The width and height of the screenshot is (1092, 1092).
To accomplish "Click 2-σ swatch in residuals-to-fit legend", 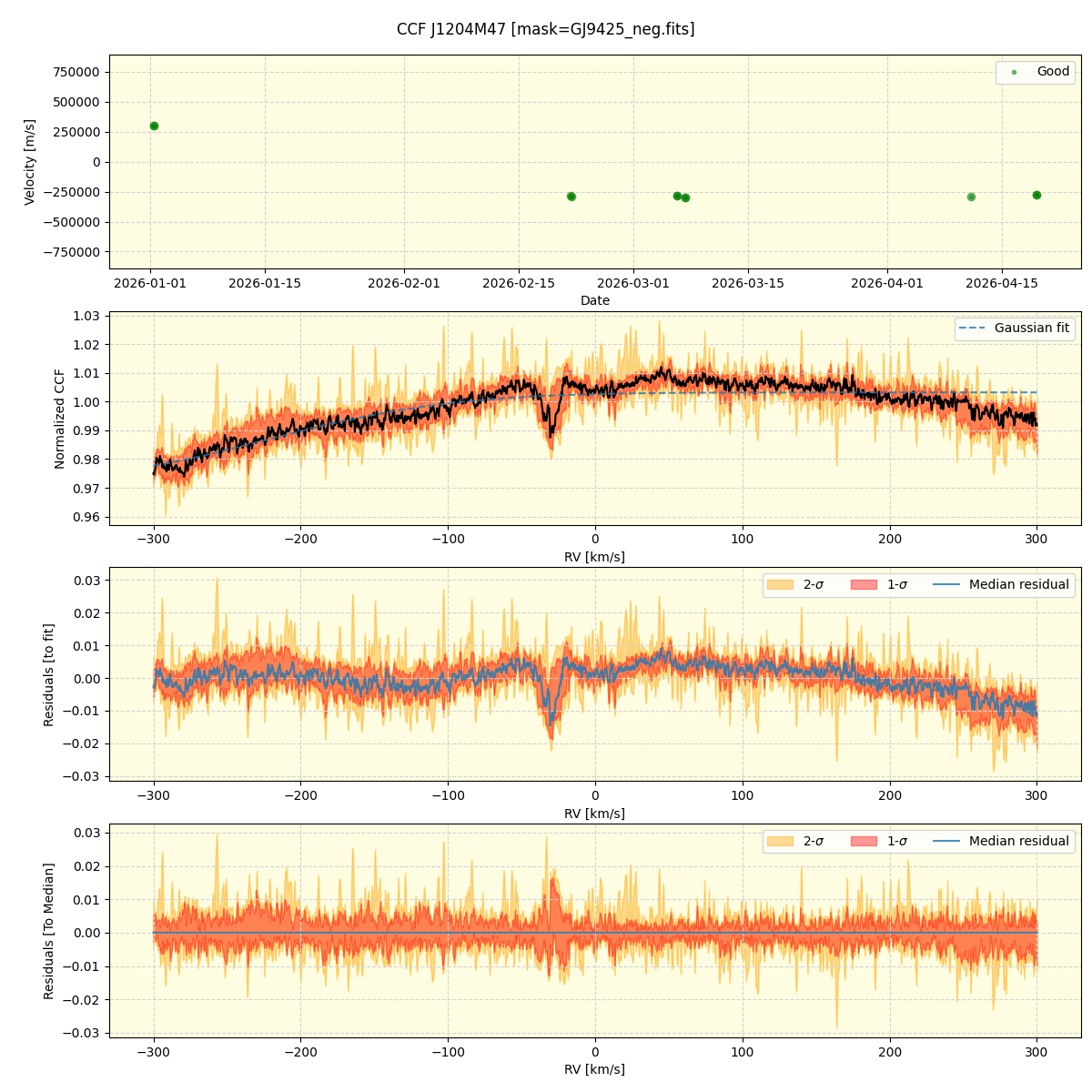I will (x=780, y=584).
